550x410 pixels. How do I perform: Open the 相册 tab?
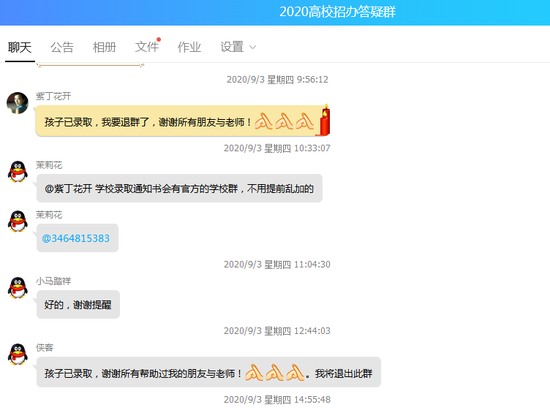[x=105, y=47]
